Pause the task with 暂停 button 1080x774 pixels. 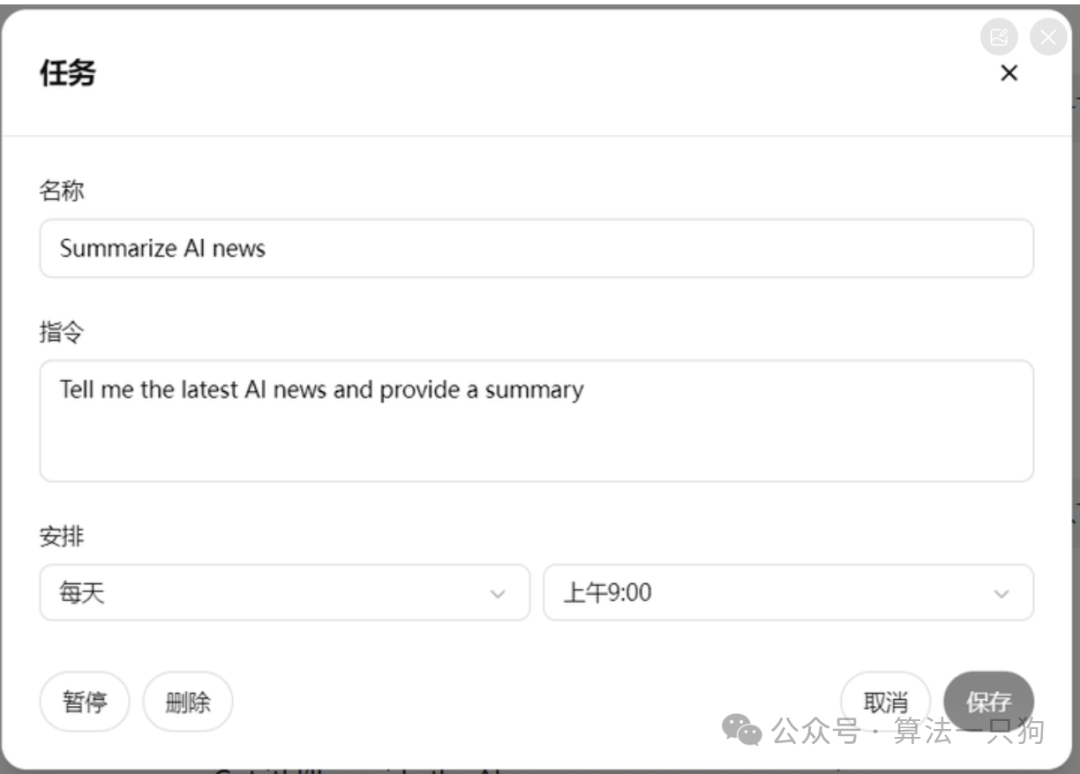pos(84,702)
